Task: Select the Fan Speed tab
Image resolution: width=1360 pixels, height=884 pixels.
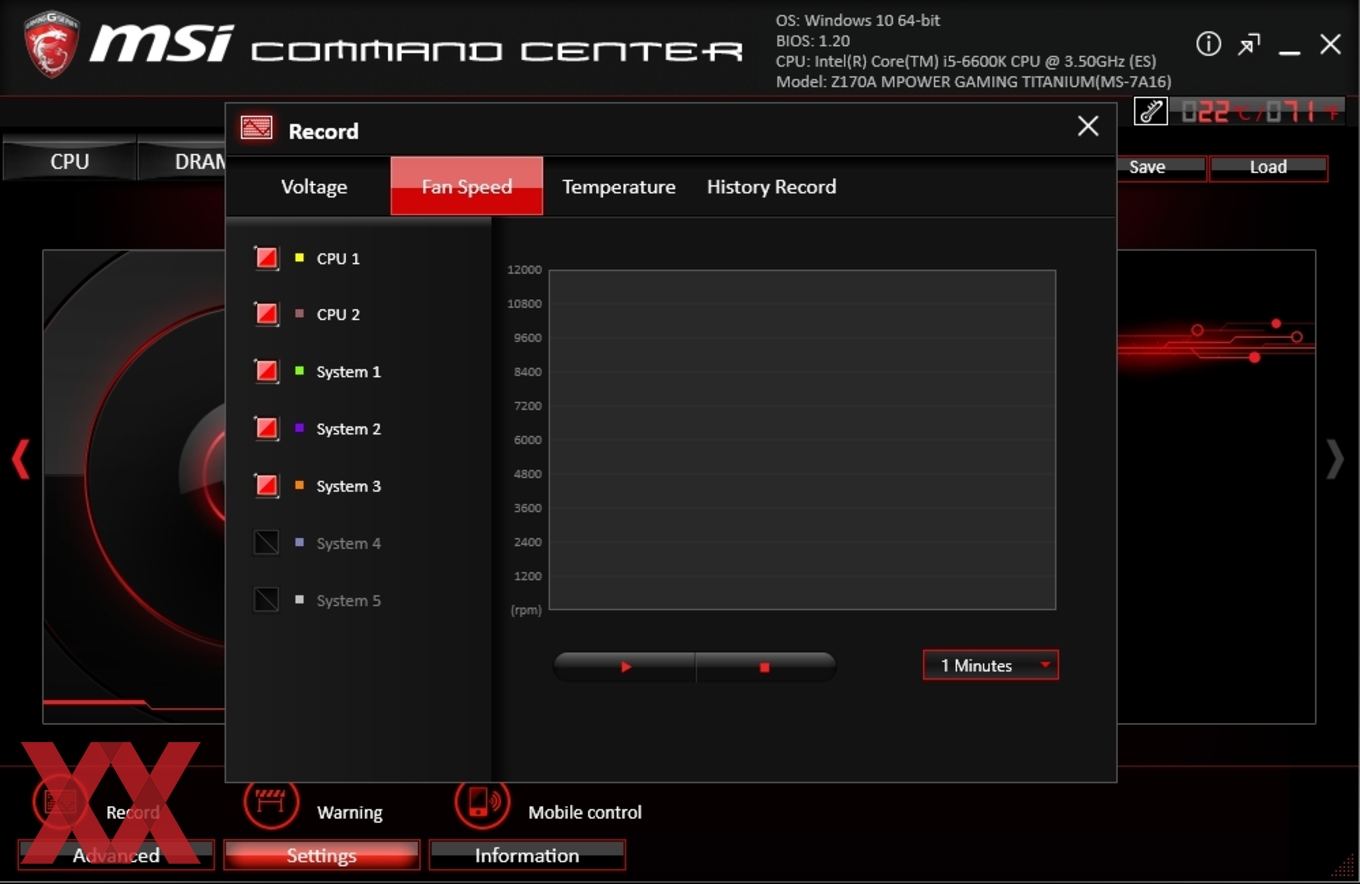Action: pyautogui.click(x=467, y=186)
